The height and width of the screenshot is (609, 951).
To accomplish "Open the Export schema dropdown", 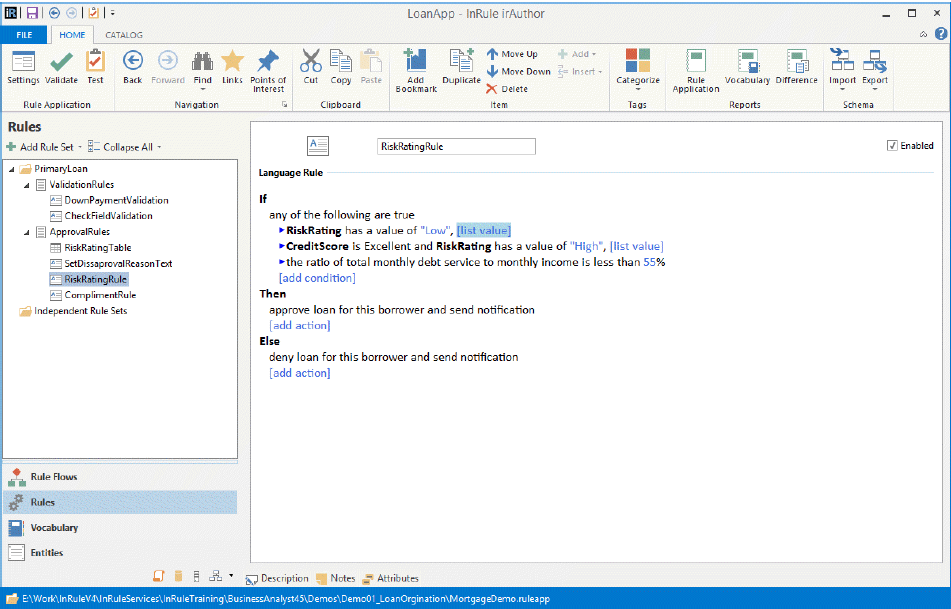I will click(875, 82).
